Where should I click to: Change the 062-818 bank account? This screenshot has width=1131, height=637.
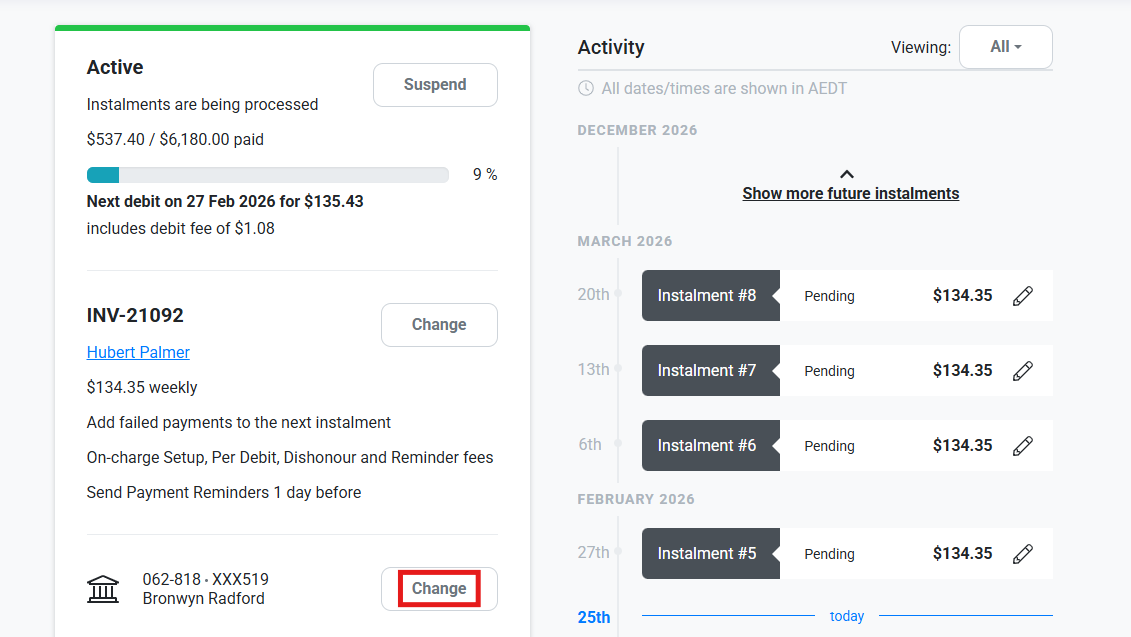[x=439, y=589]
